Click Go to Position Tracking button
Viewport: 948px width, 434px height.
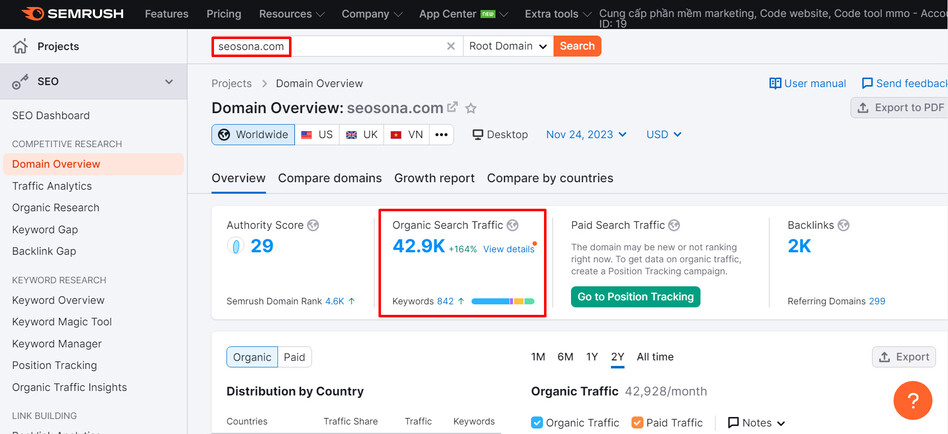click(x=635, y=297)
